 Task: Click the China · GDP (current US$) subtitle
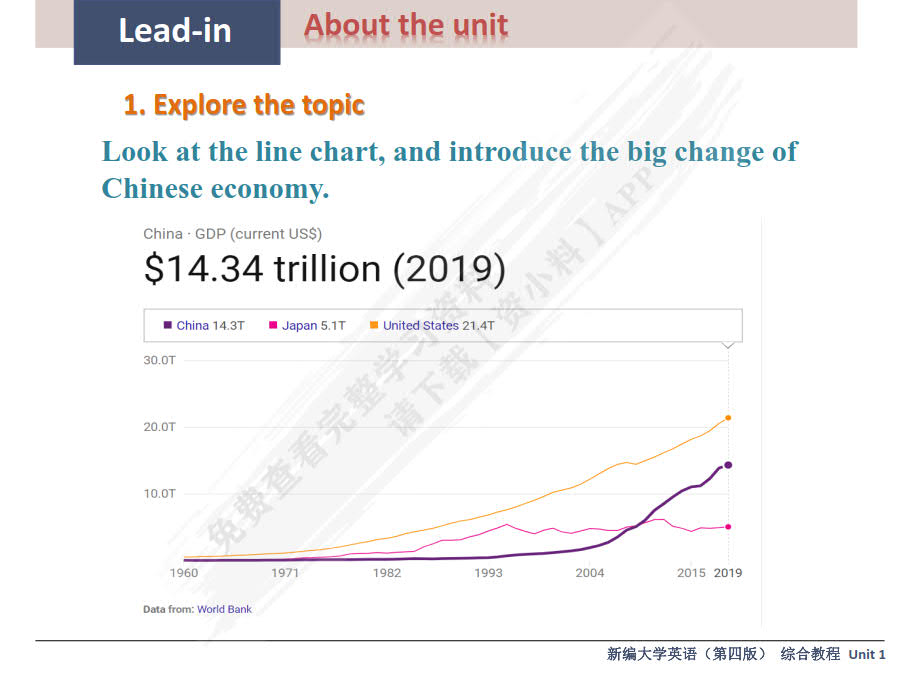pos(232,234)
